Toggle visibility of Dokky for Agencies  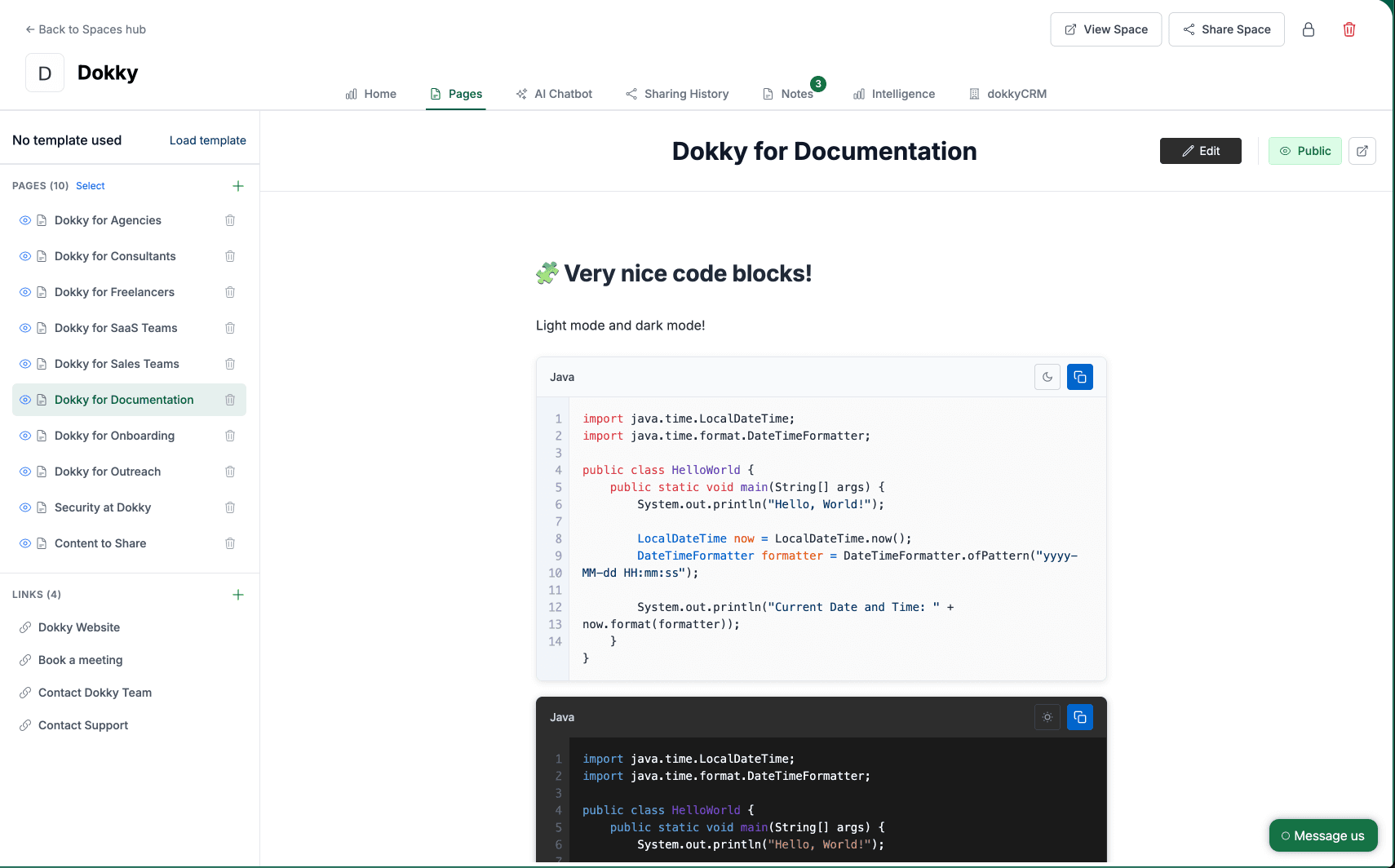25,220
